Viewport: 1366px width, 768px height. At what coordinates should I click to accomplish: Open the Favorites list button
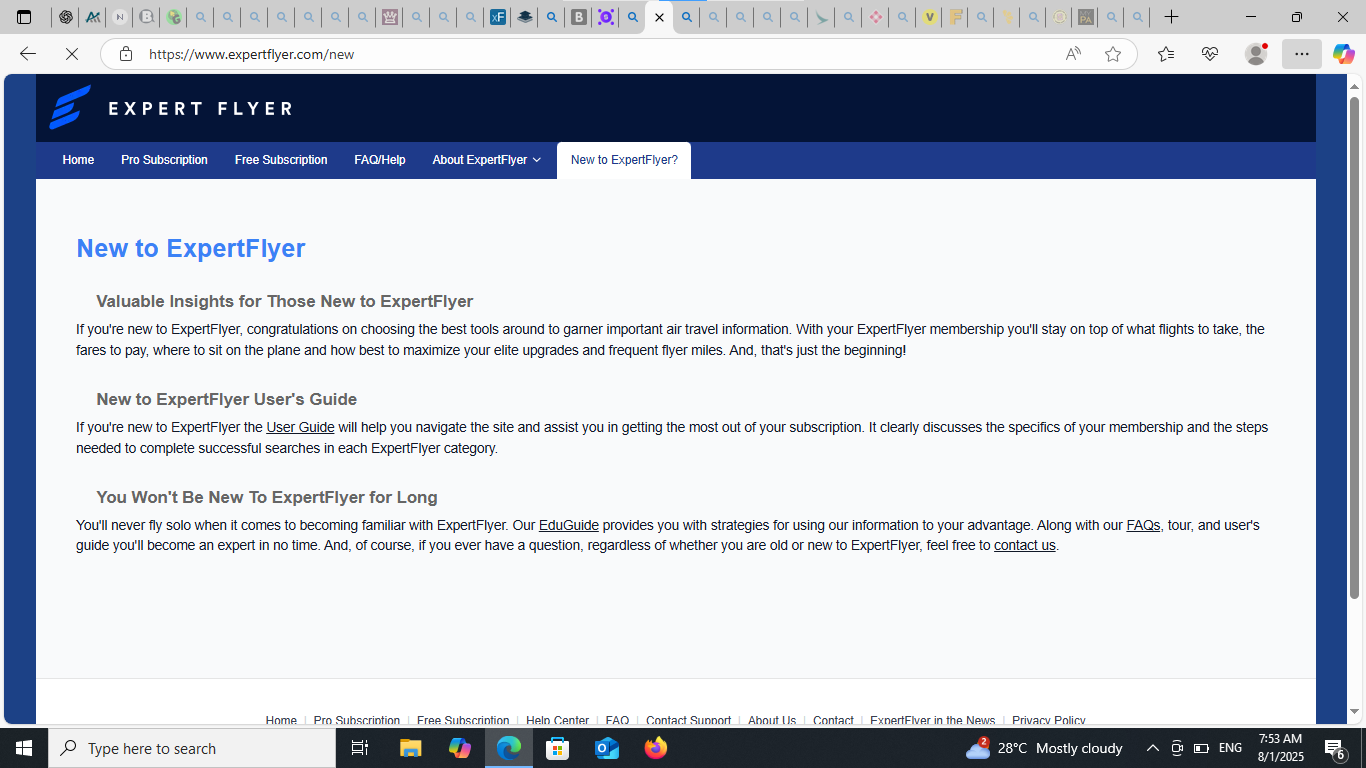pos(1166,54)
